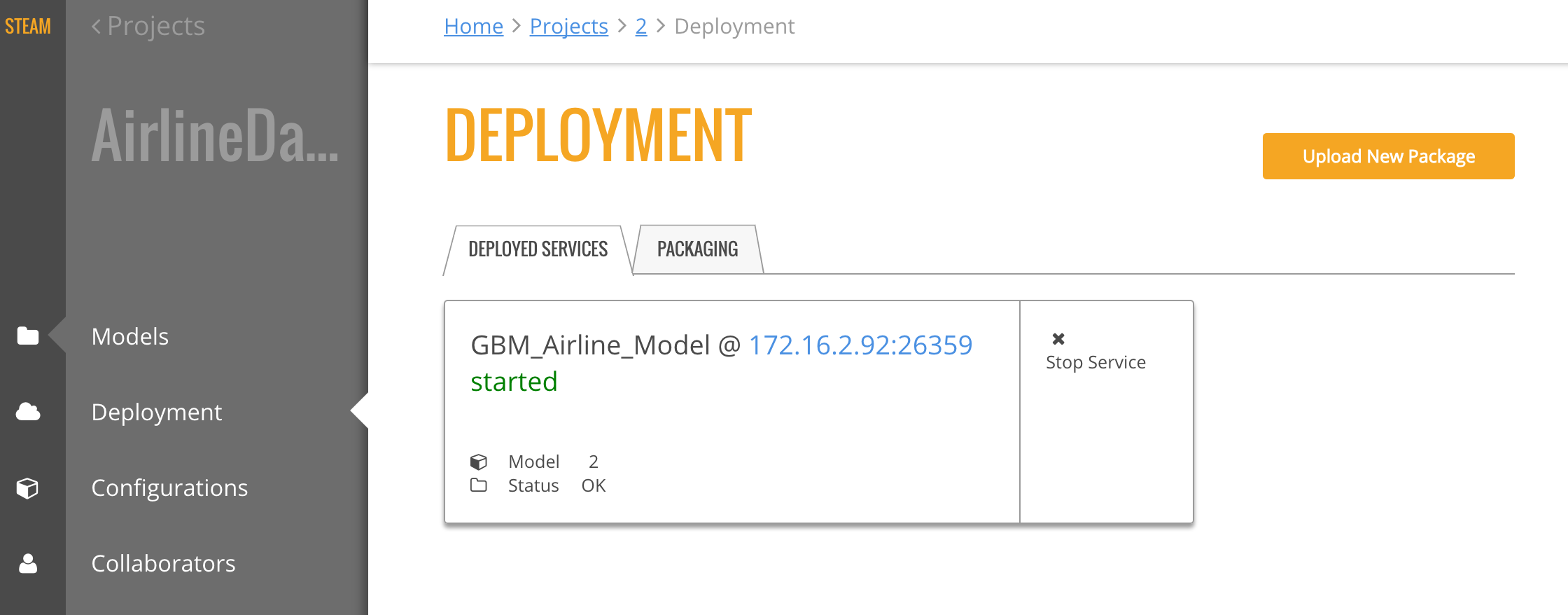
Task: Click the STEAM logo
Action: [x=28, y=26]
